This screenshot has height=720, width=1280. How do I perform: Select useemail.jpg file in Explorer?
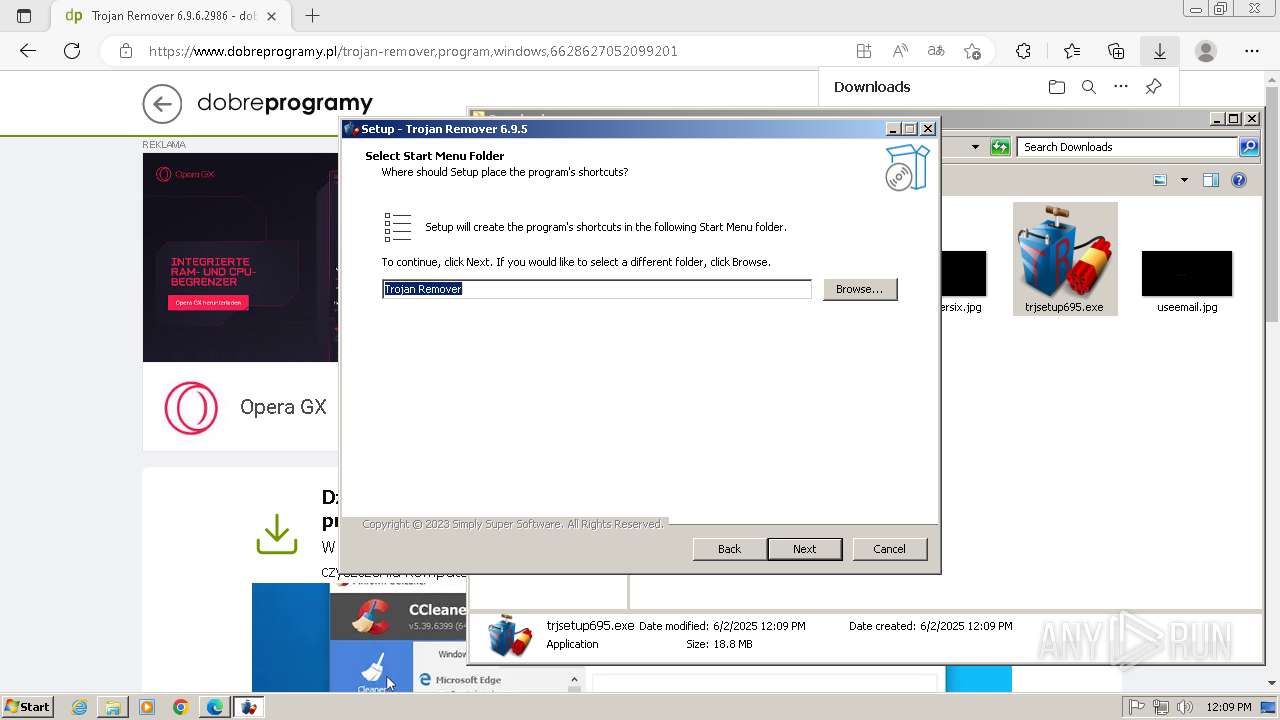[1187, 280]
